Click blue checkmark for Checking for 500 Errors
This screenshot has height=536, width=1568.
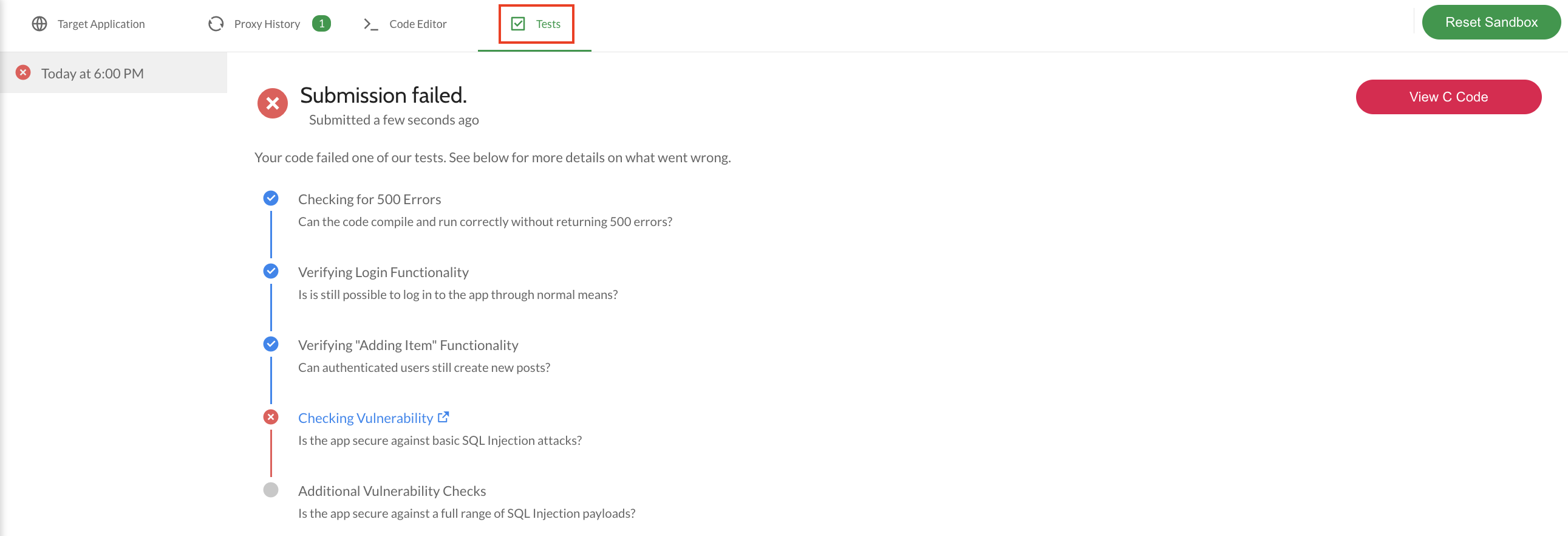(271, 199)
